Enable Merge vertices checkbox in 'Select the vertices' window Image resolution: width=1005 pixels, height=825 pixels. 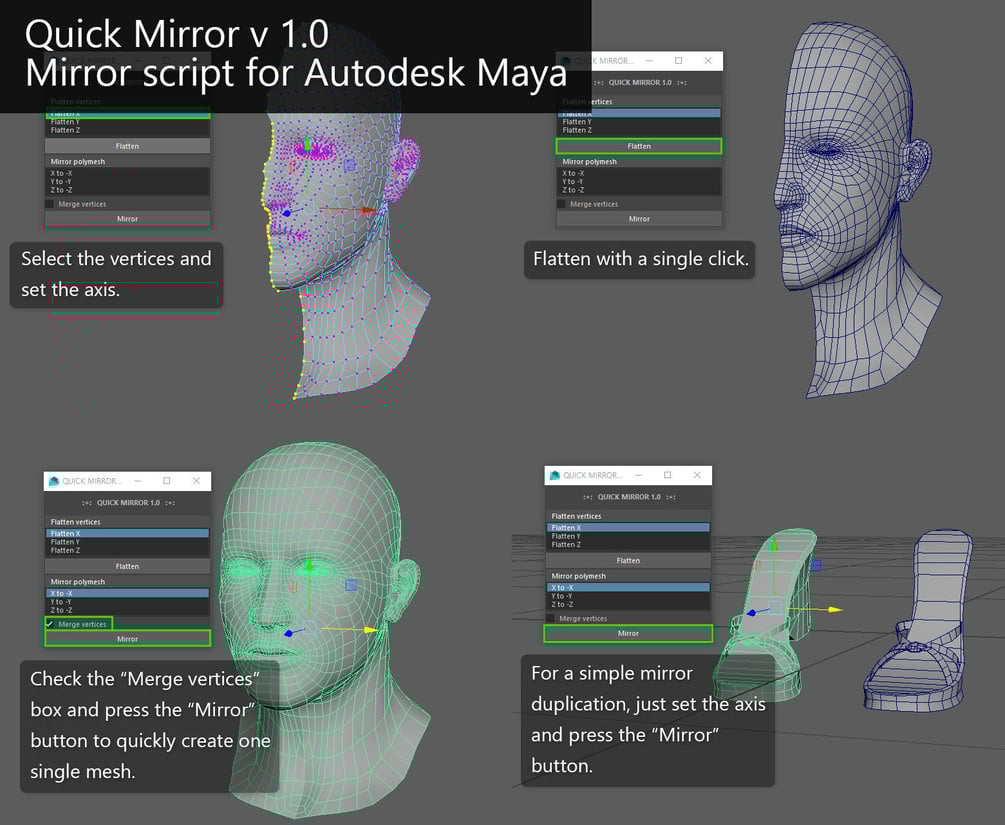50,204
